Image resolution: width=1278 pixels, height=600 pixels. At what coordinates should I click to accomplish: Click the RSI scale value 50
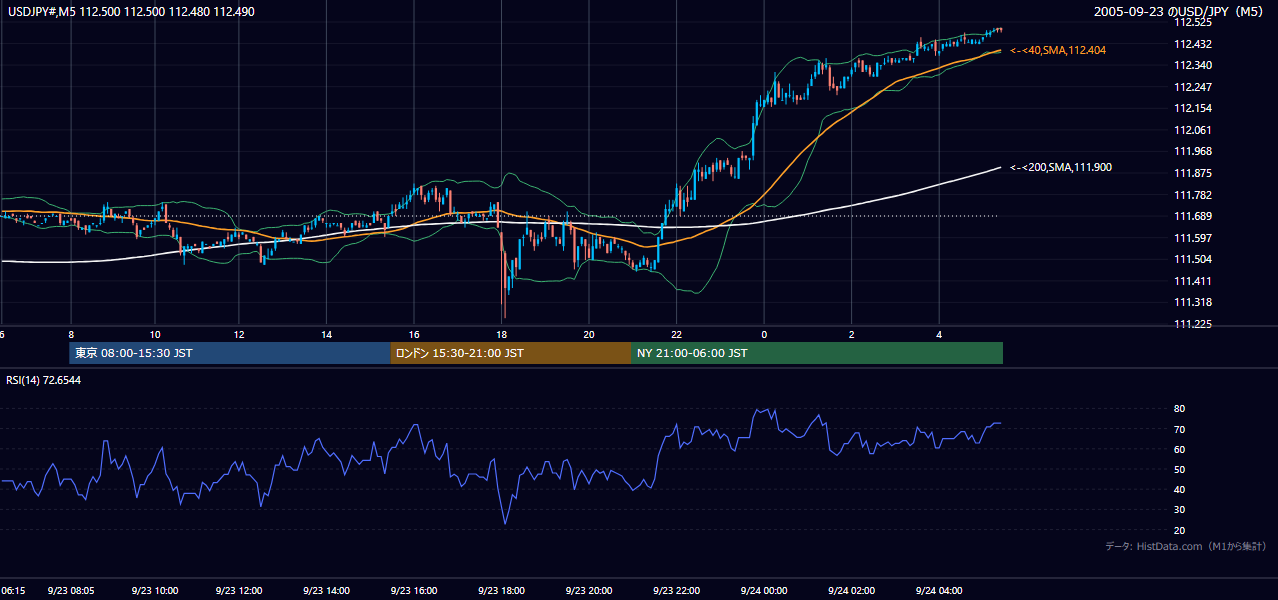[1180, 469]
